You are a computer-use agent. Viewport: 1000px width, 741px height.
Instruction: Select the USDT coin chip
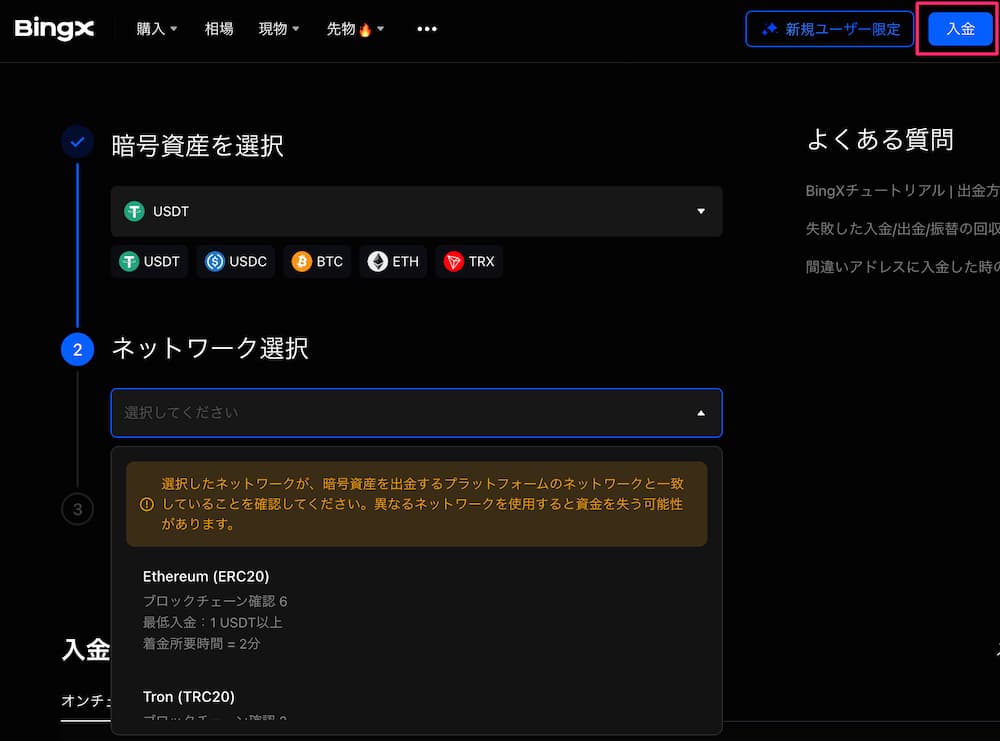coord(150,262)
